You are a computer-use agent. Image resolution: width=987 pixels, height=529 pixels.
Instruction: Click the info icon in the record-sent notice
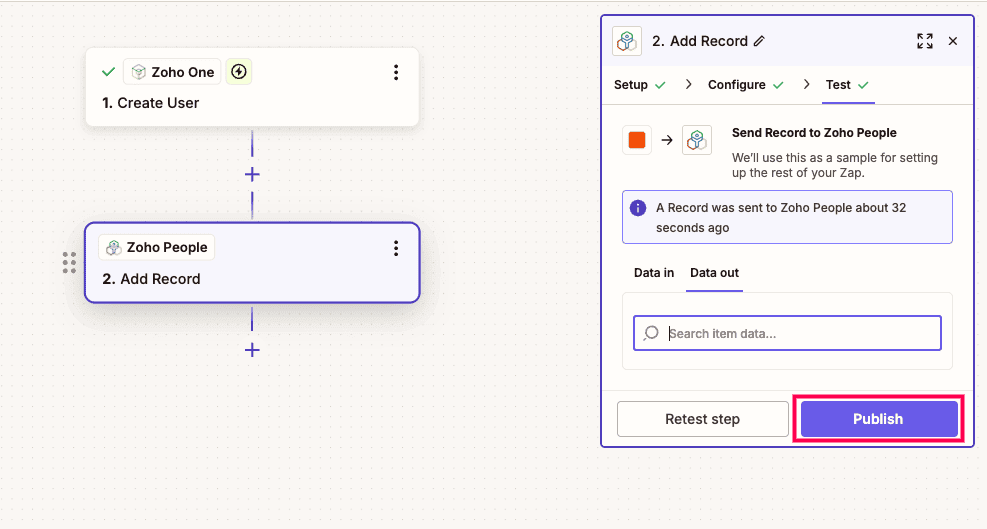[637, 208]
